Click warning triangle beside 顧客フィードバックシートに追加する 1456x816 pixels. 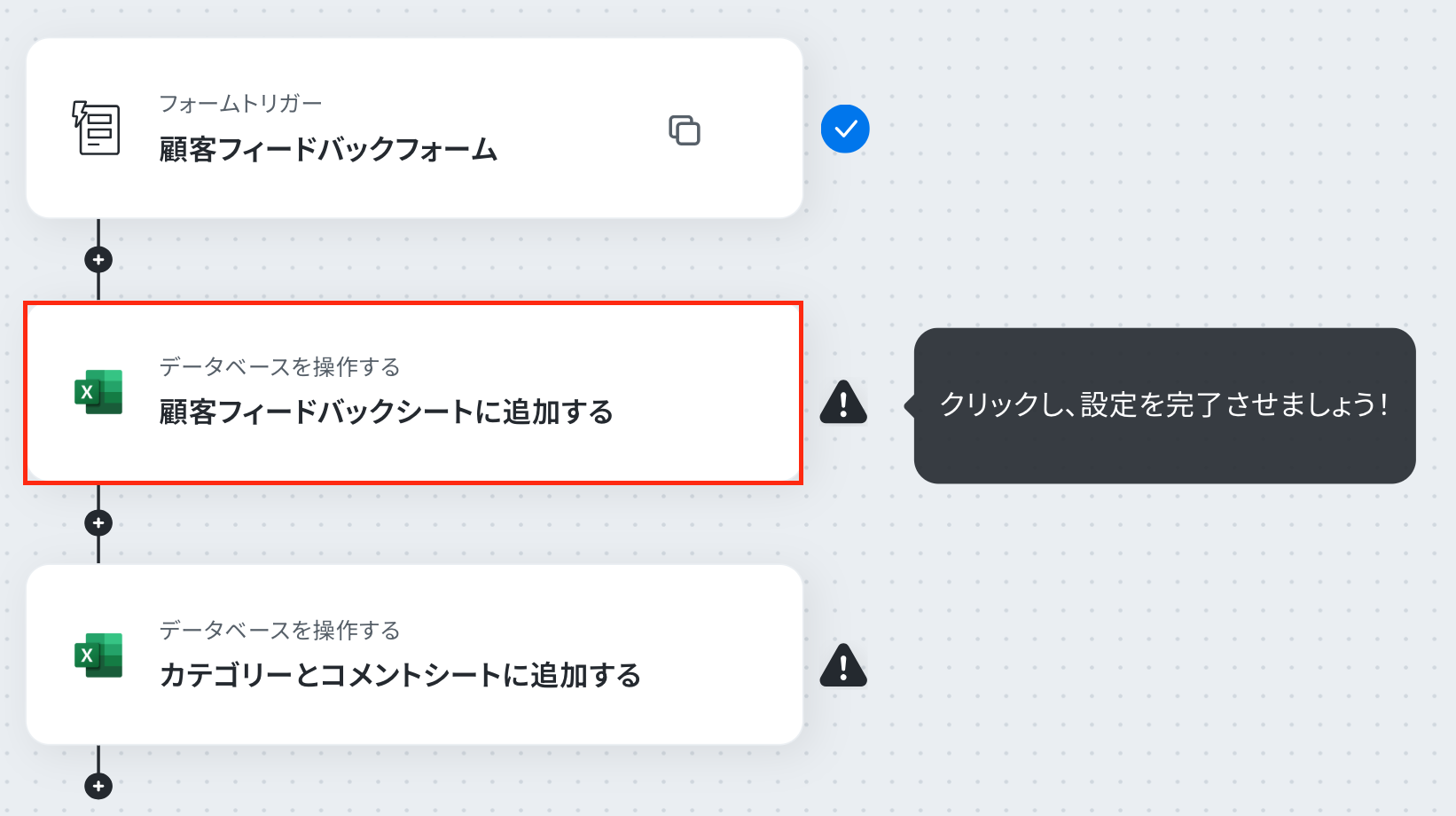point(843,402)
